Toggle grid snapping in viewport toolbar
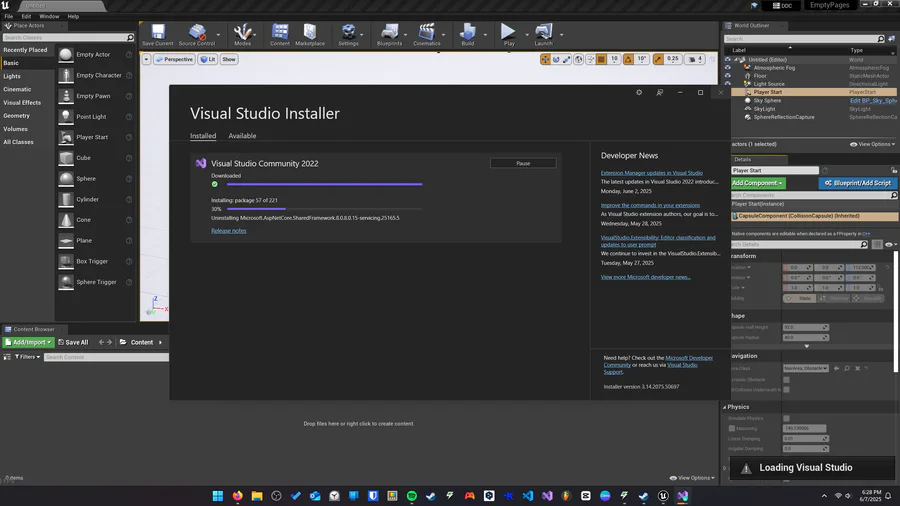This screenshot has height=506, width=900. pyautogui.click(x=601, y=59)
